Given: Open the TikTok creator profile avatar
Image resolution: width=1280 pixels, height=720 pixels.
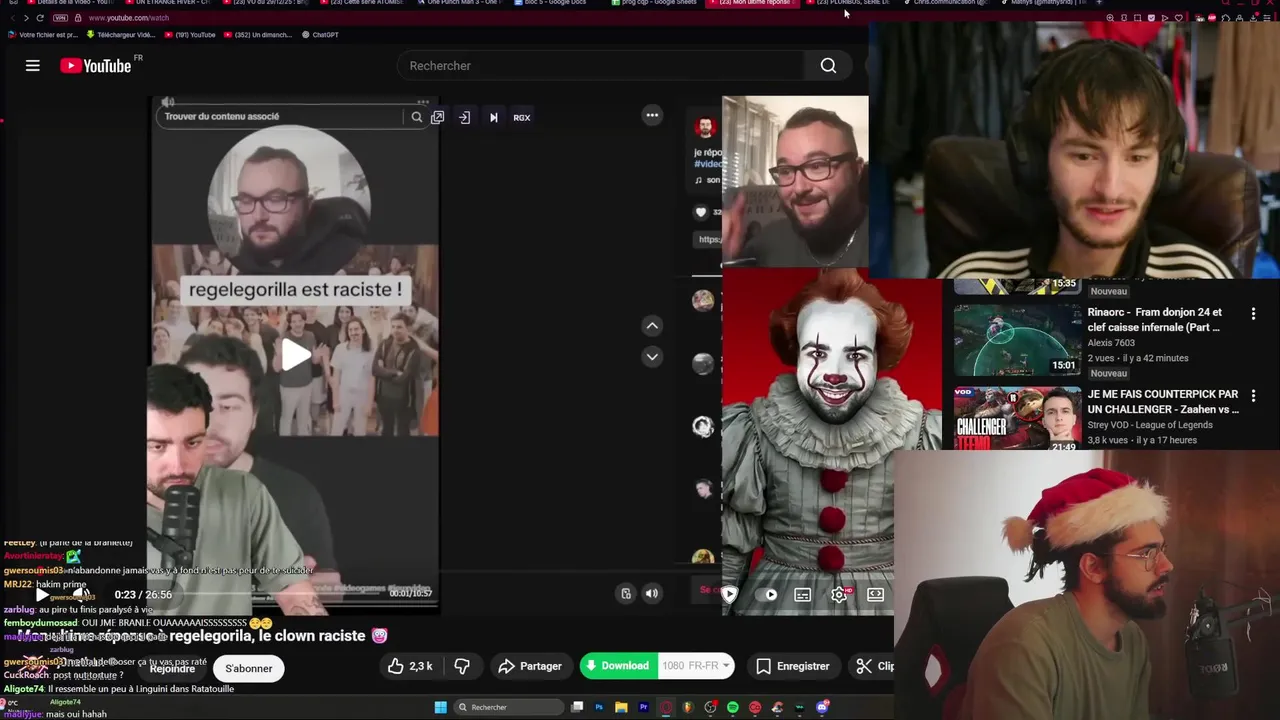Looking at the screenshot, I should 705,127.
